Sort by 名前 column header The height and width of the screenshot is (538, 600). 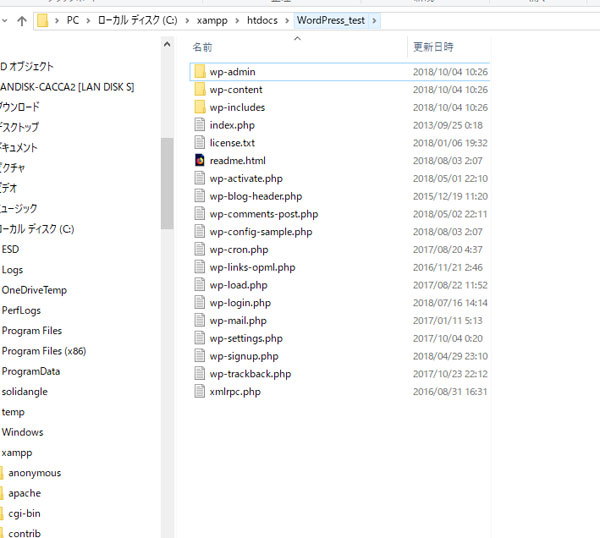point(202,47)
